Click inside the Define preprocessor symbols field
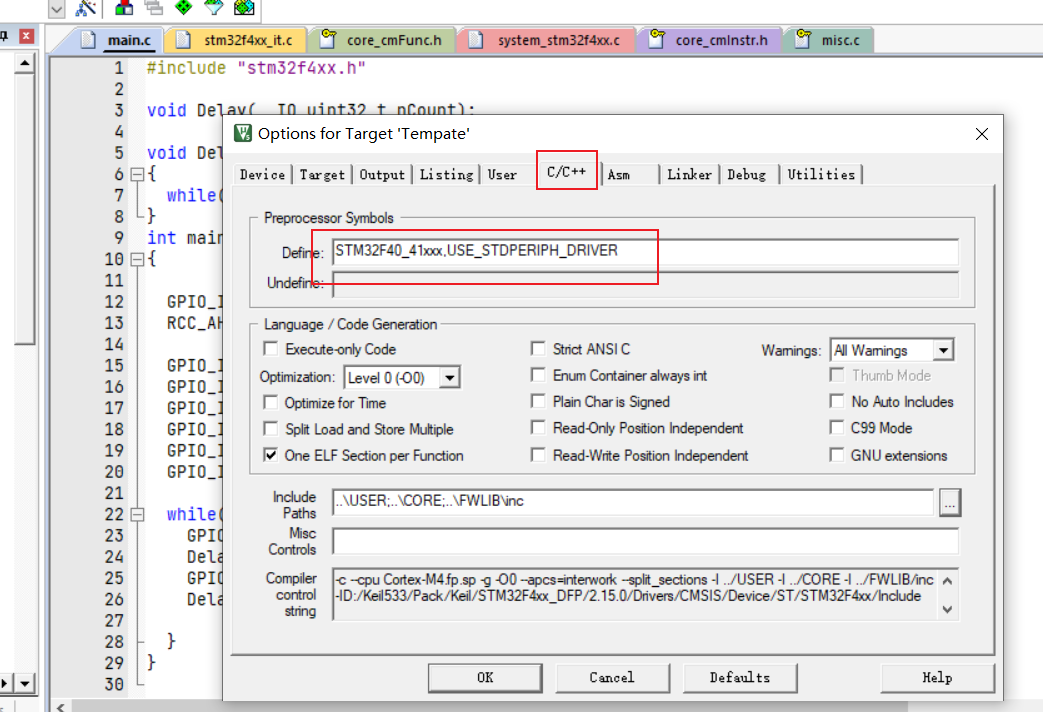The width and height of the screenshot is (1043, 712). pos(600,252)
